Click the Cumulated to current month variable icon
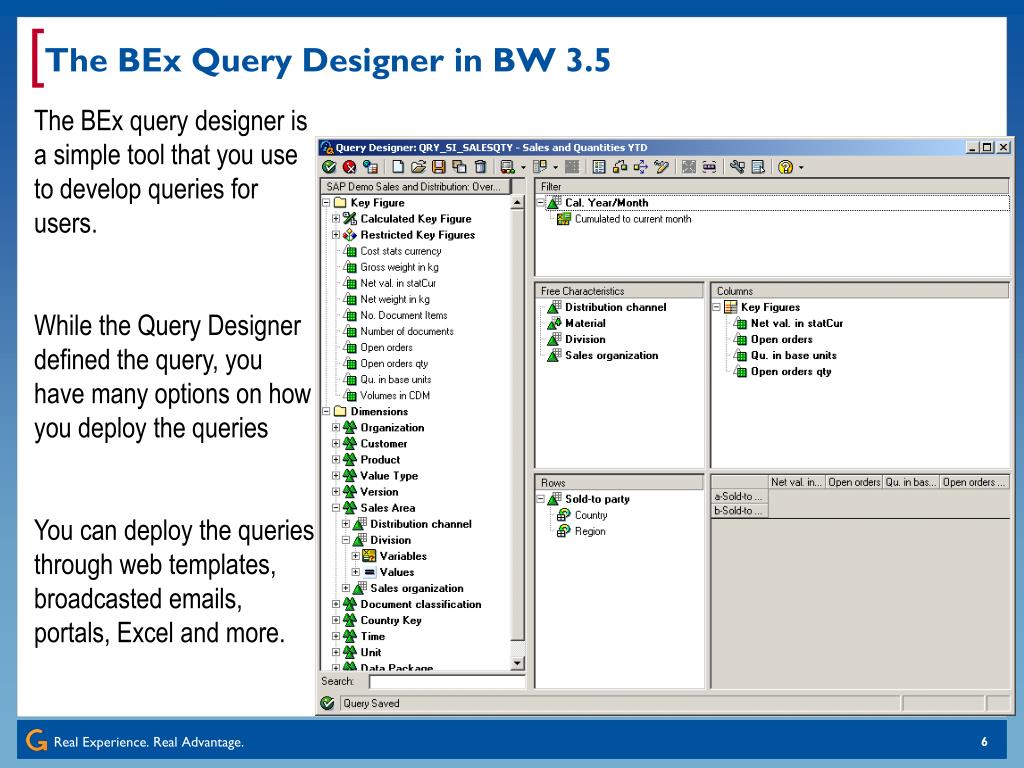1024x768 pixels. (x=564, y=219)
